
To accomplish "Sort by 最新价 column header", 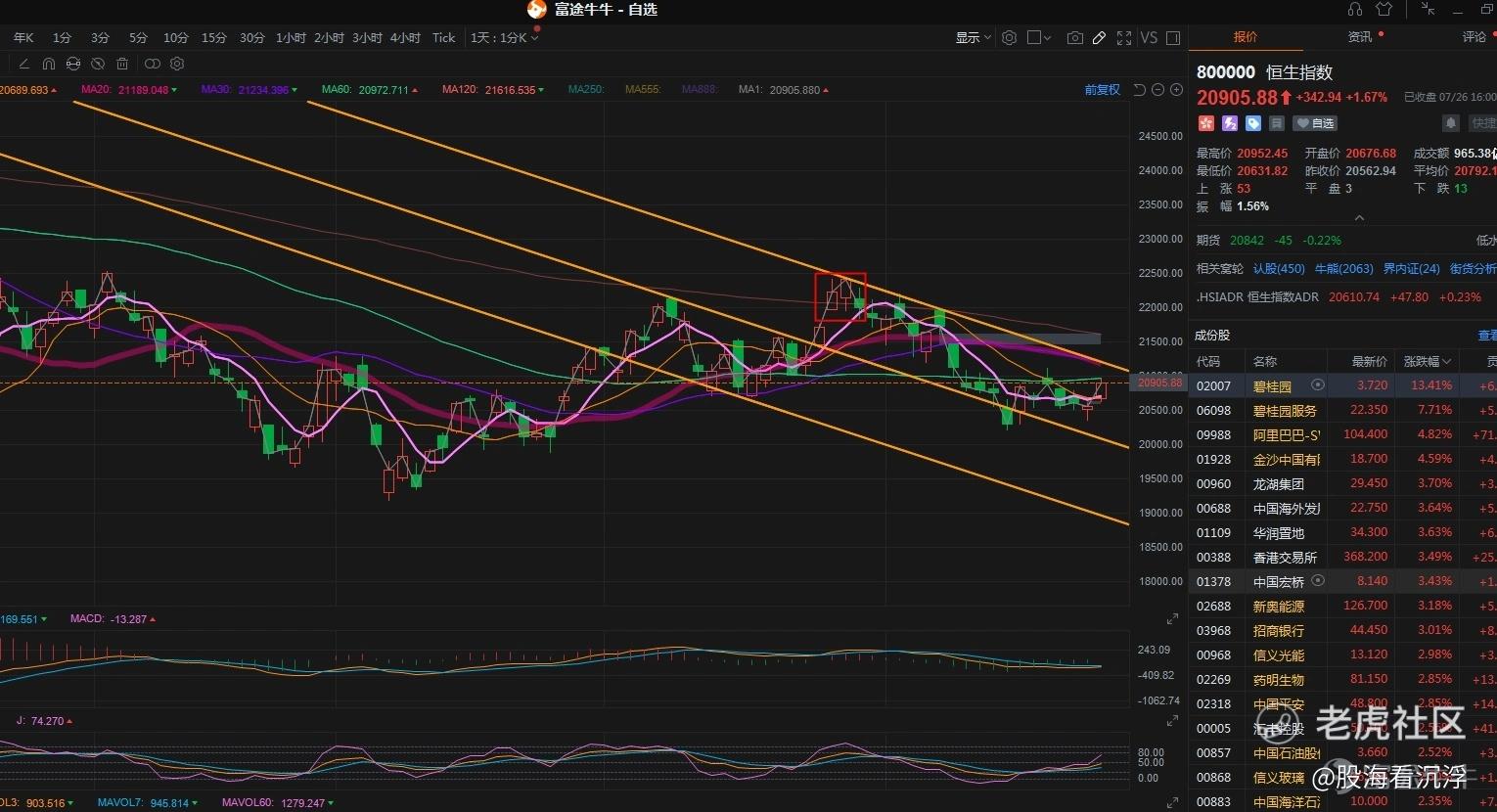I will [x=1369, y=361].
